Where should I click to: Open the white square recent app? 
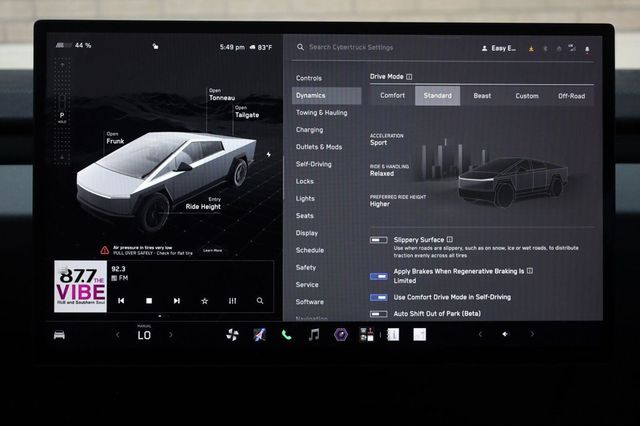pyautogui.click(x=420, y=335)
